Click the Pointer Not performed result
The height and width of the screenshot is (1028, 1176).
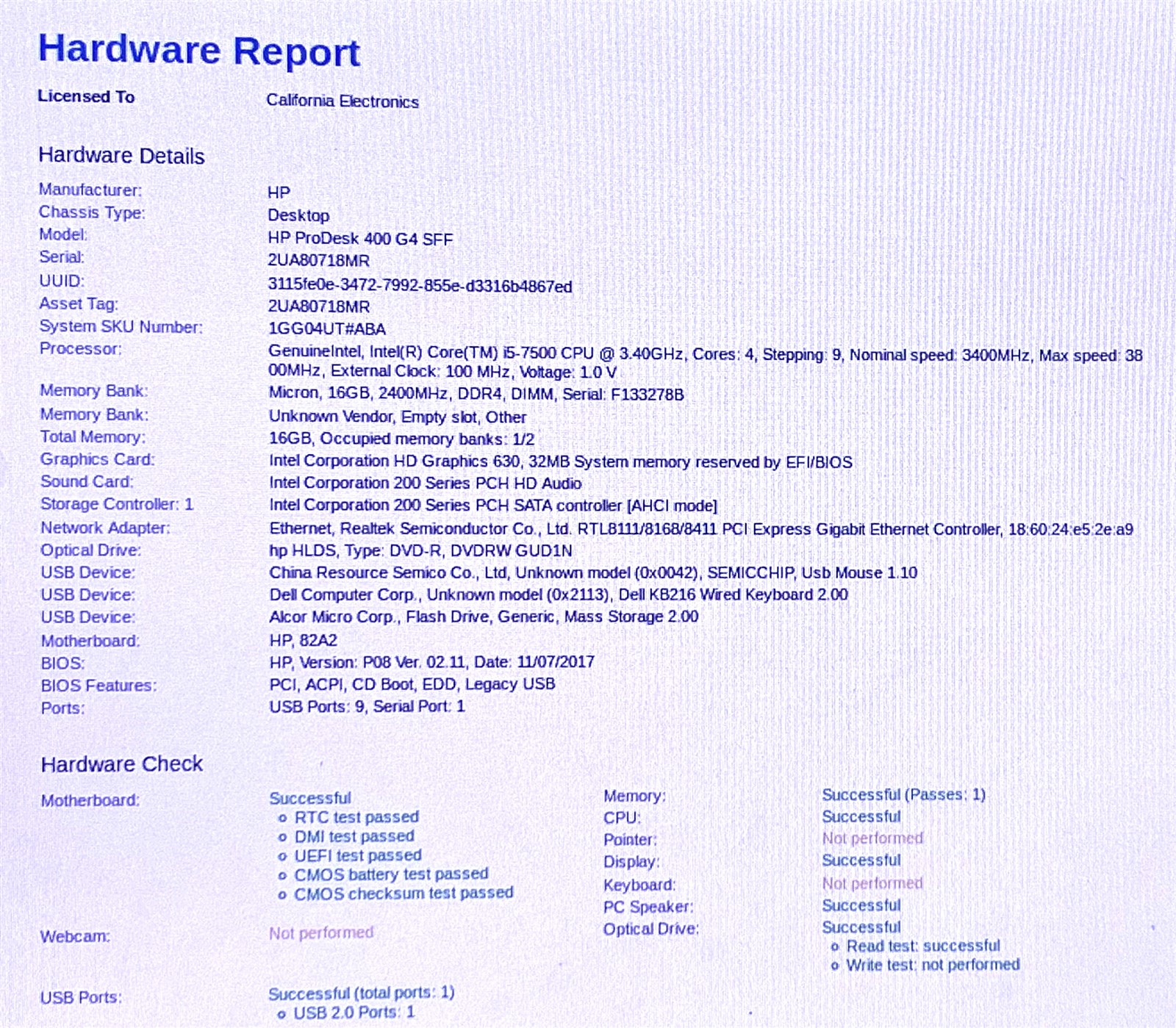click(872, 838)
